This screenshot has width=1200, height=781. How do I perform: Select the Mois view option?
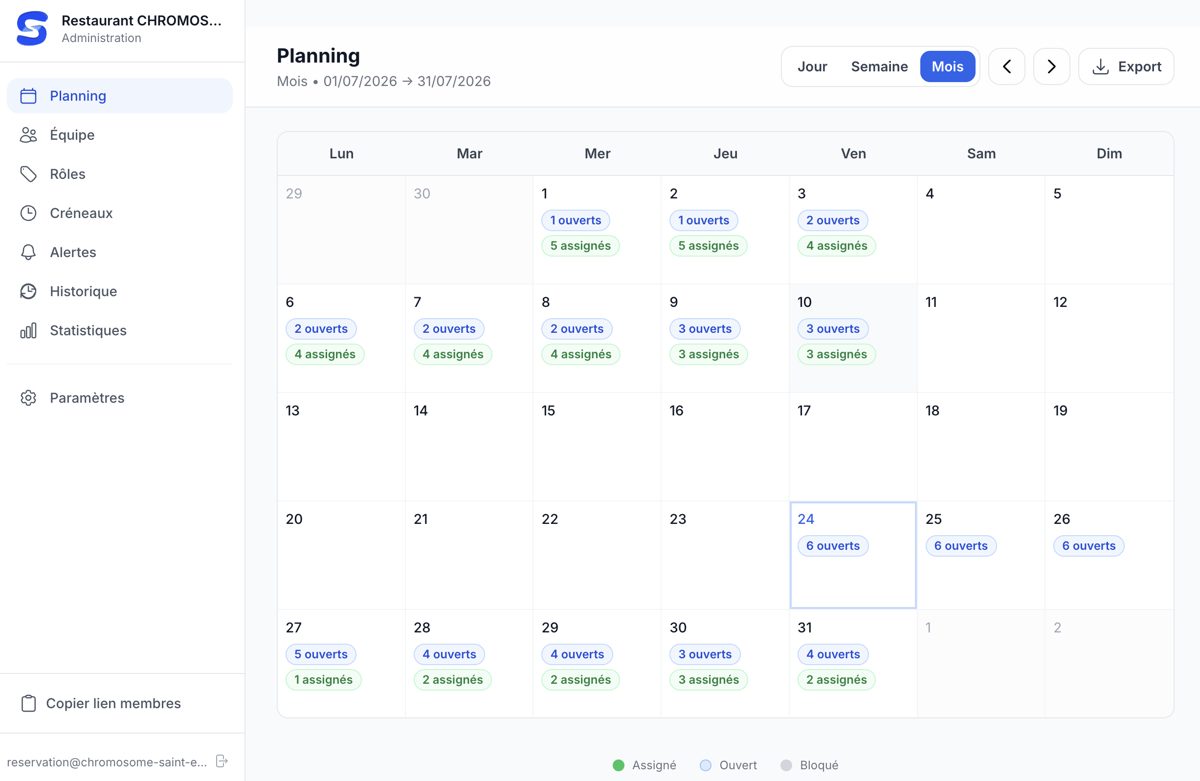947,67
